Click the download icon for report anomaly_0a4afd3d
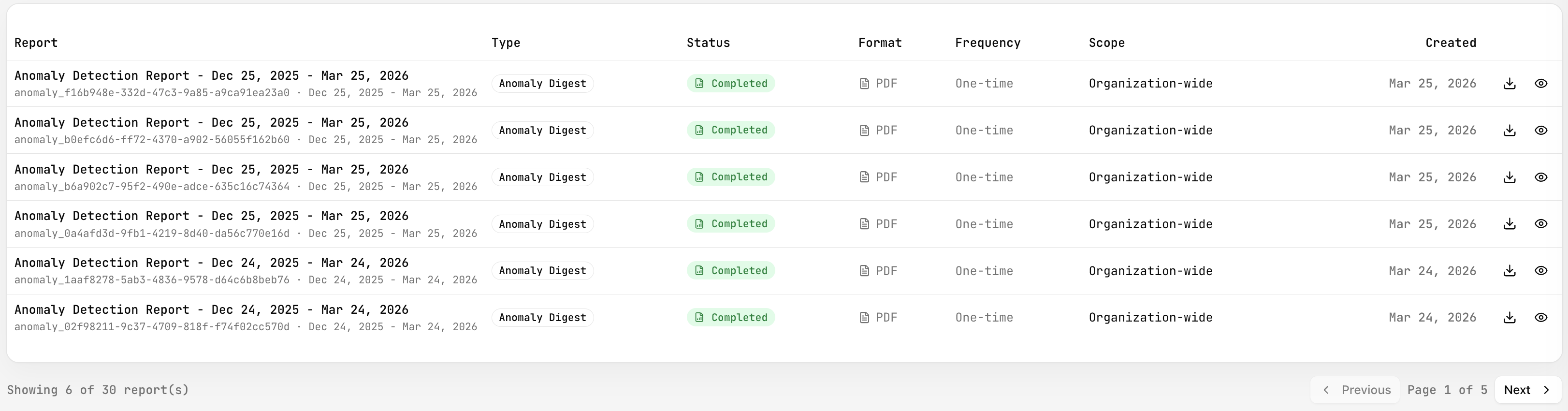Image resolution: width=1568 pixels, height=411 pixels. (1509, 224)
